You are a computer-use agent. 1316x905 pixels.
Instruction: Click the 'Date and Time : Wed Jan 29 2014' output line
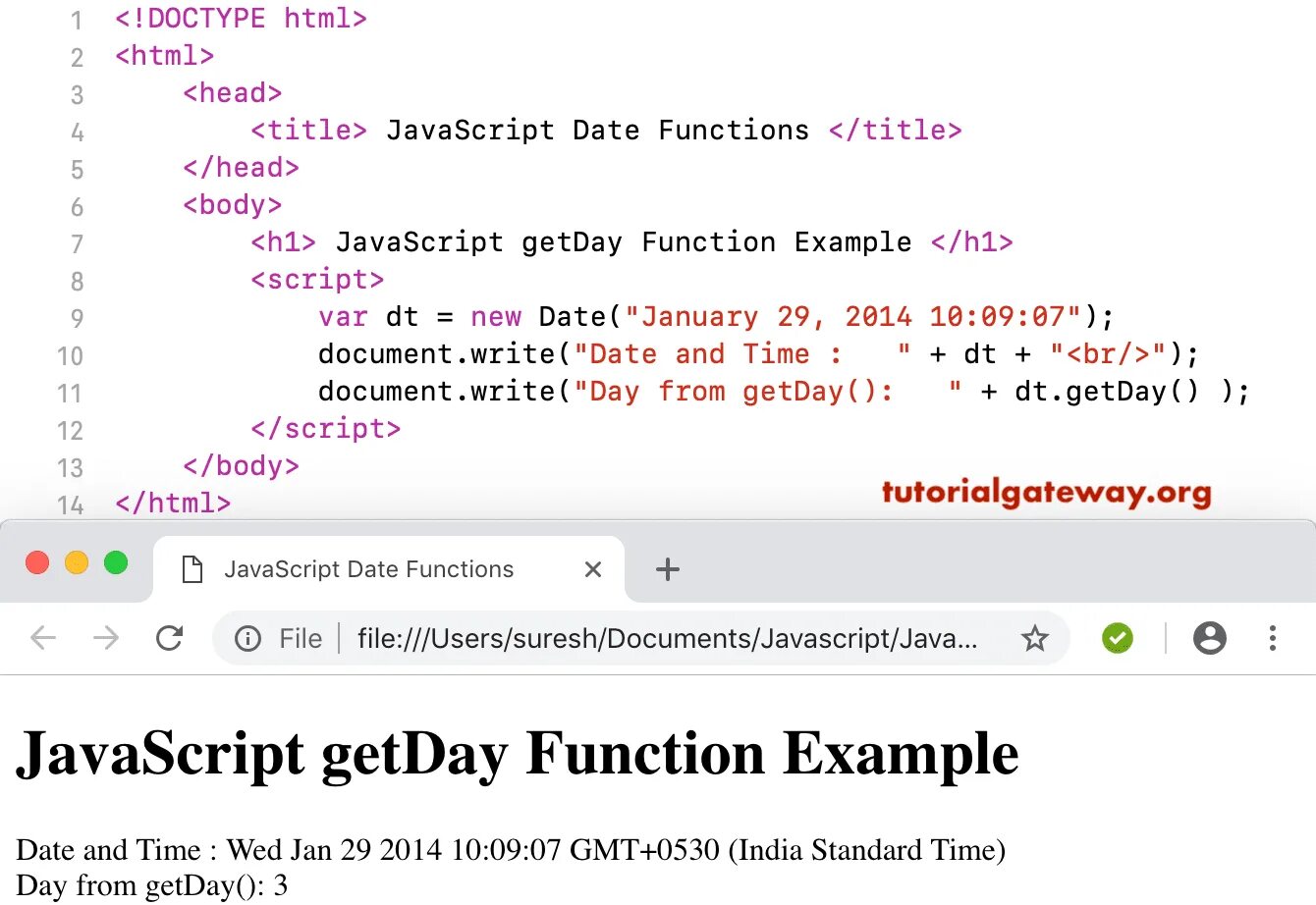(x=511, y=850)
